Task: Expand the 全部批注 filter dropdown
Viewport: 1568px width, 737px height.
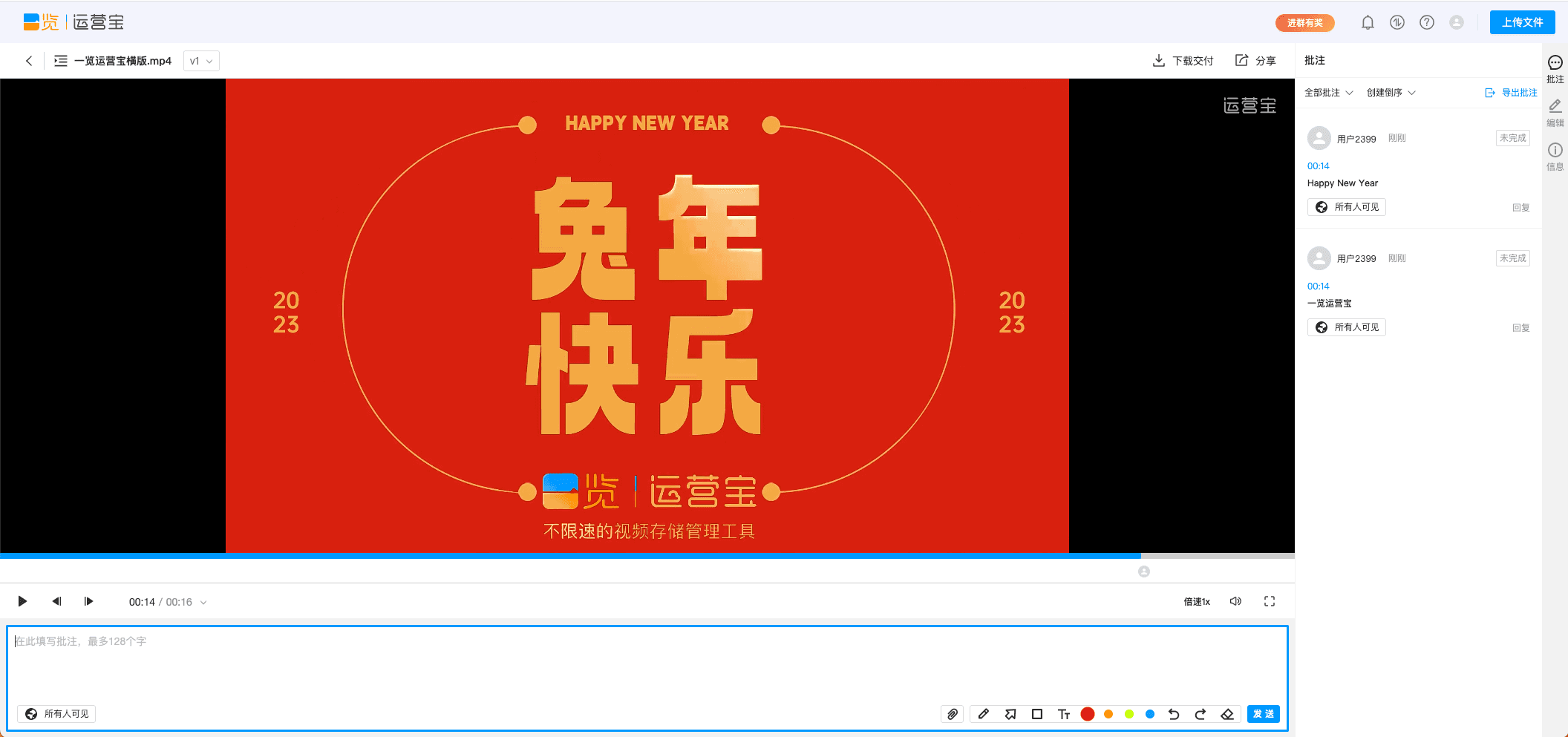Action: click(1327, 92)
